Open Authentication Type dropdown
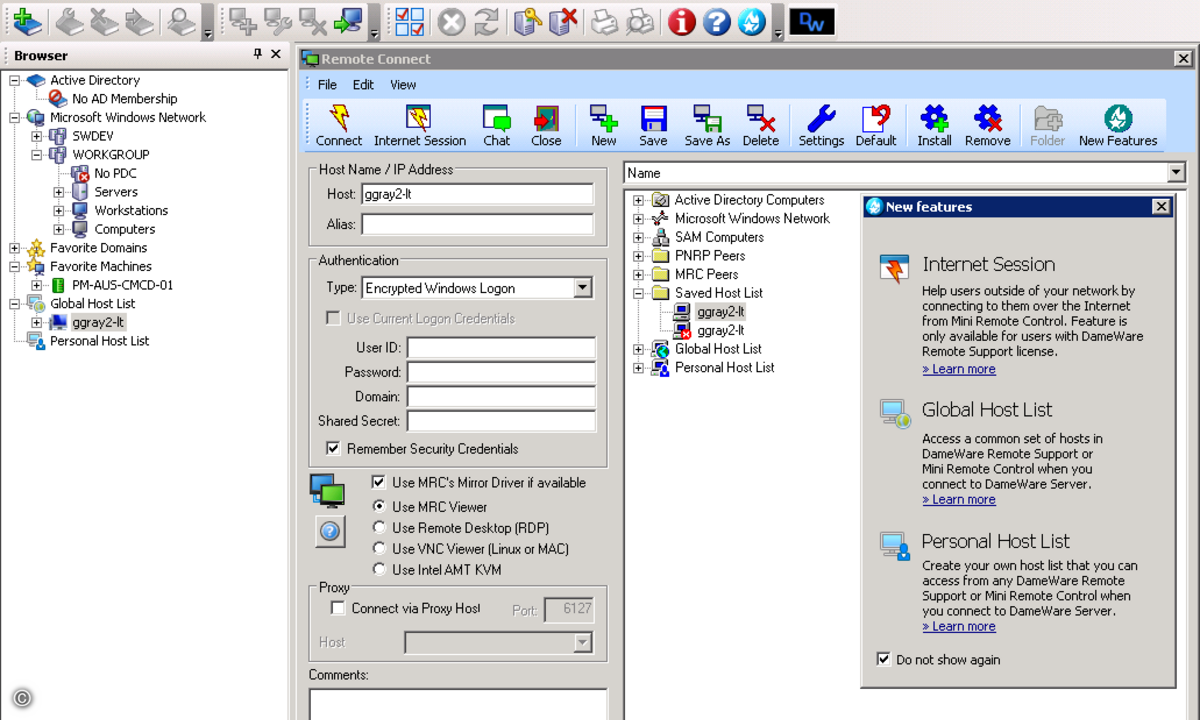 (x=583, y=288)
